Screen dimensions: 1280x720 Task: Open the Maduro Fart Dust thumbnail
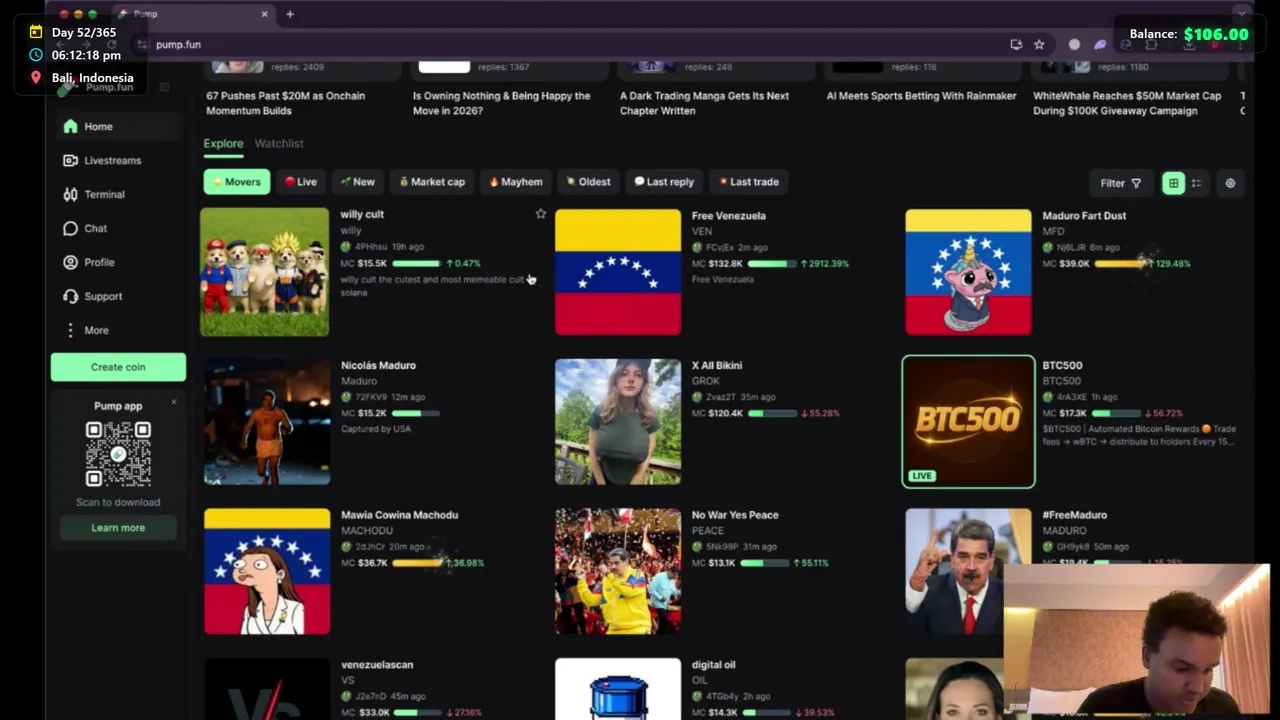tap(968, 272)
